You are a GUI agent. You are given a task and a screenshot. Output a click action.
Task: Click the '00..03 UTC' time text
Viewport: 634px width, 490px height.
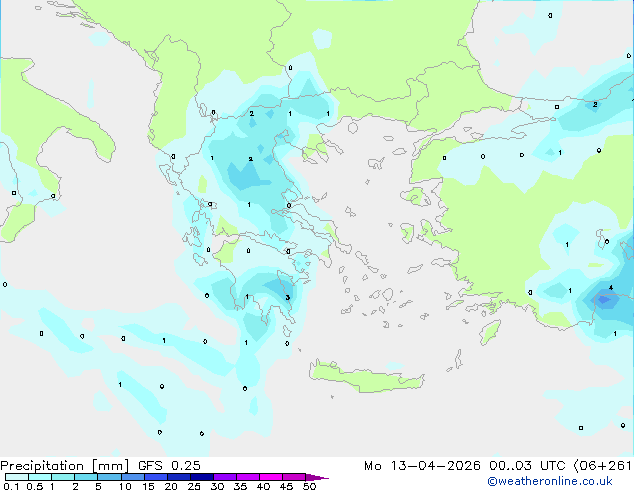click(527, 466)
